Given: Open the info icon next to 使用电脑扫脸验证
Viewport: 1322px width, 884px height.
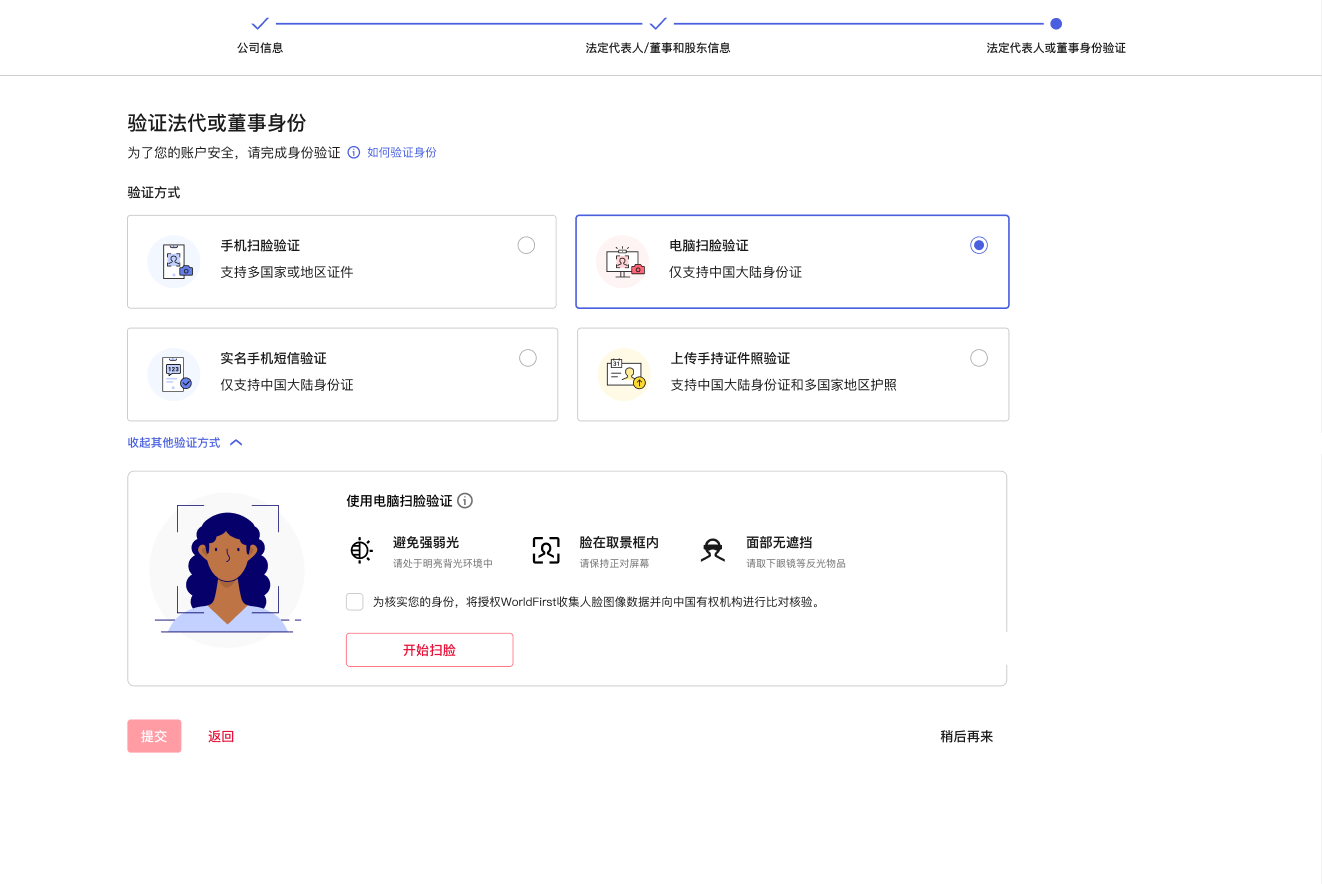Looking at the screenshot, I should click(x=465, y=500).
